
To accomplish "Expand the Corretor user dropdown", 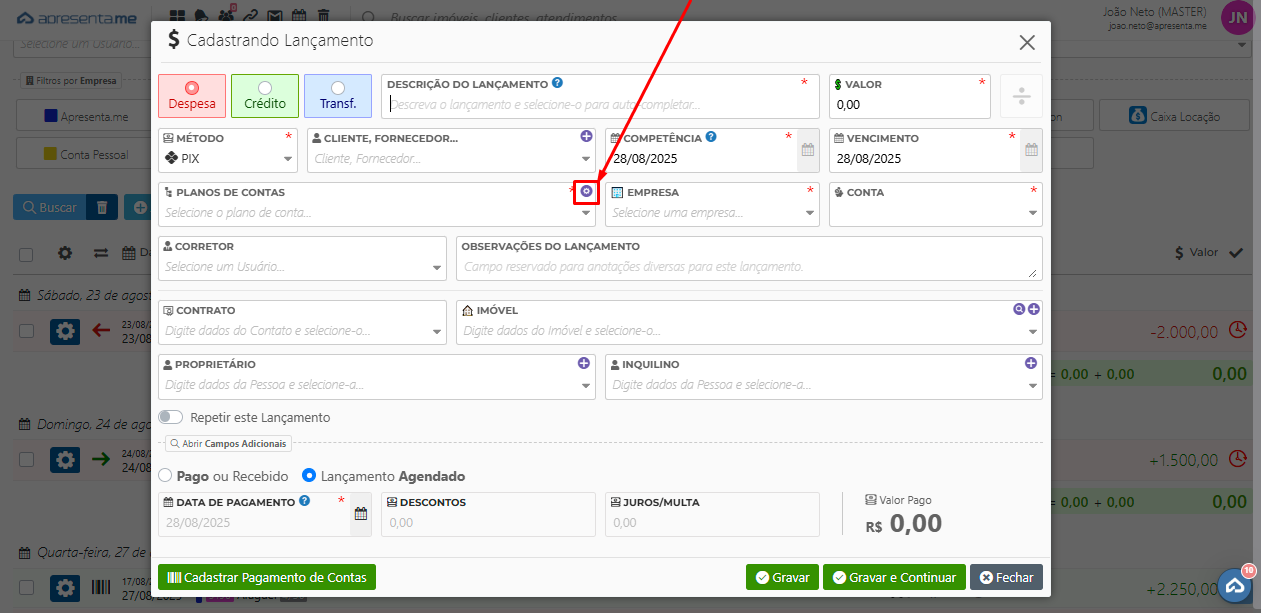I will (x=437, y=267).
